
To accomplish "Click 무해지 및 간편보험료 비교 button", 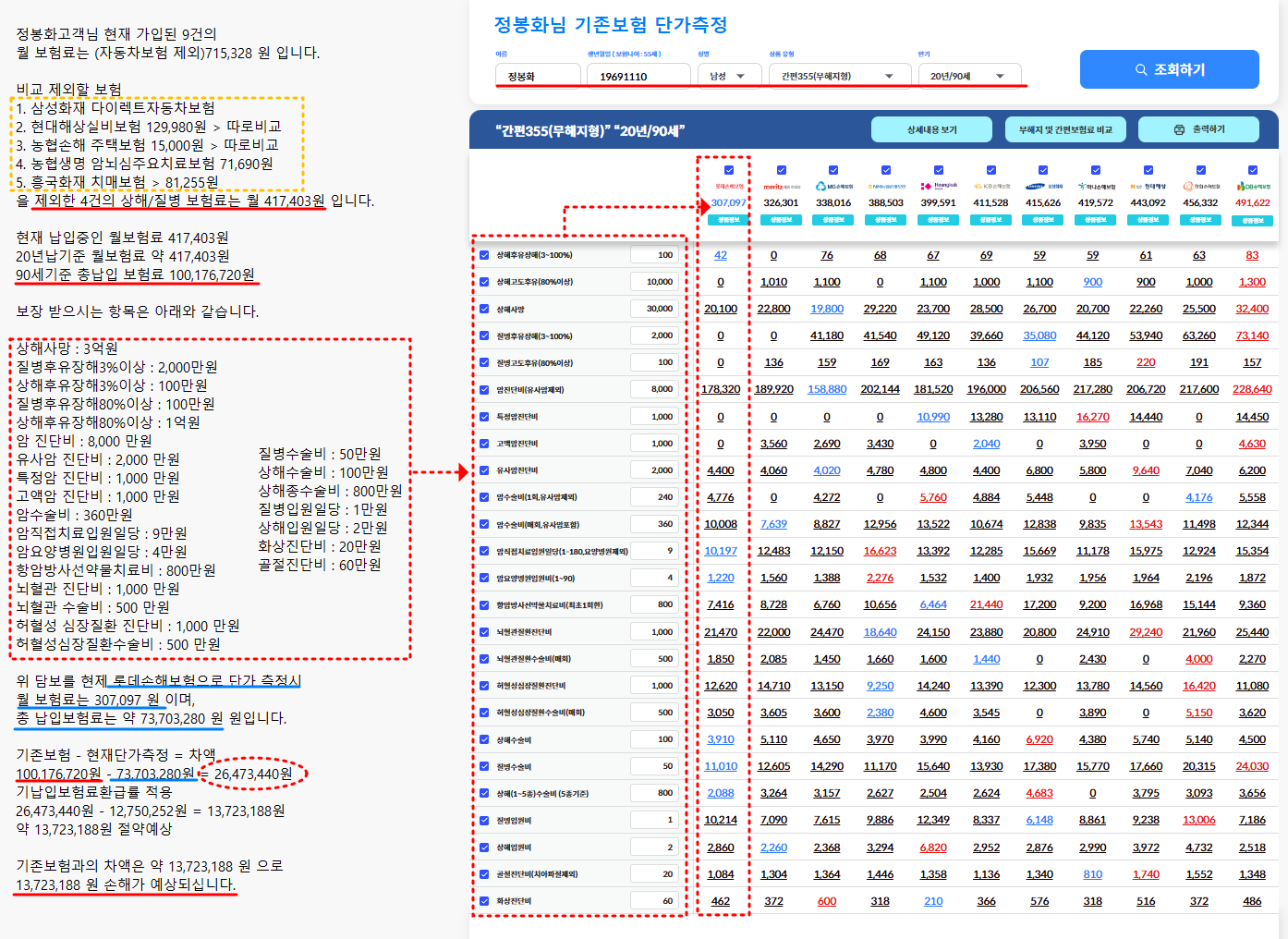I will click(x=1065, y=129).
